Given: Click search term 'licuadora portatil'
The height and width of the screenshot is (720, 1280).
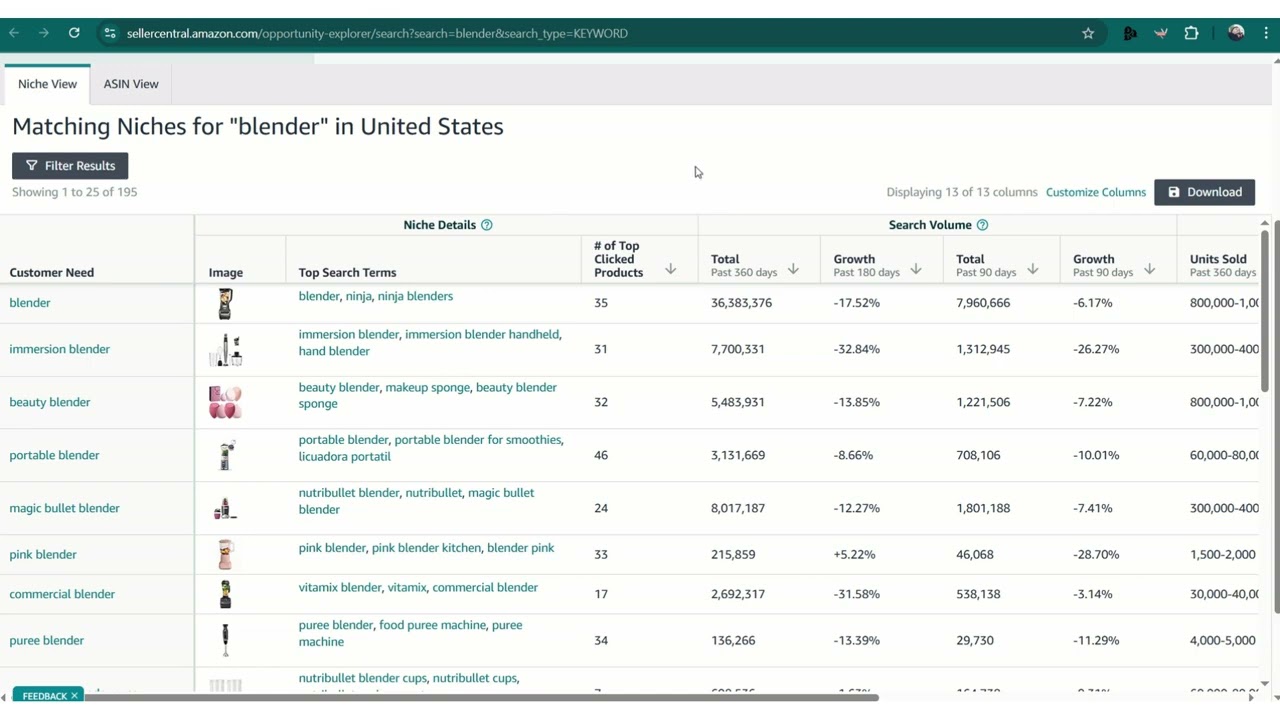Looking at the screenshot, I should pos(344,456).
